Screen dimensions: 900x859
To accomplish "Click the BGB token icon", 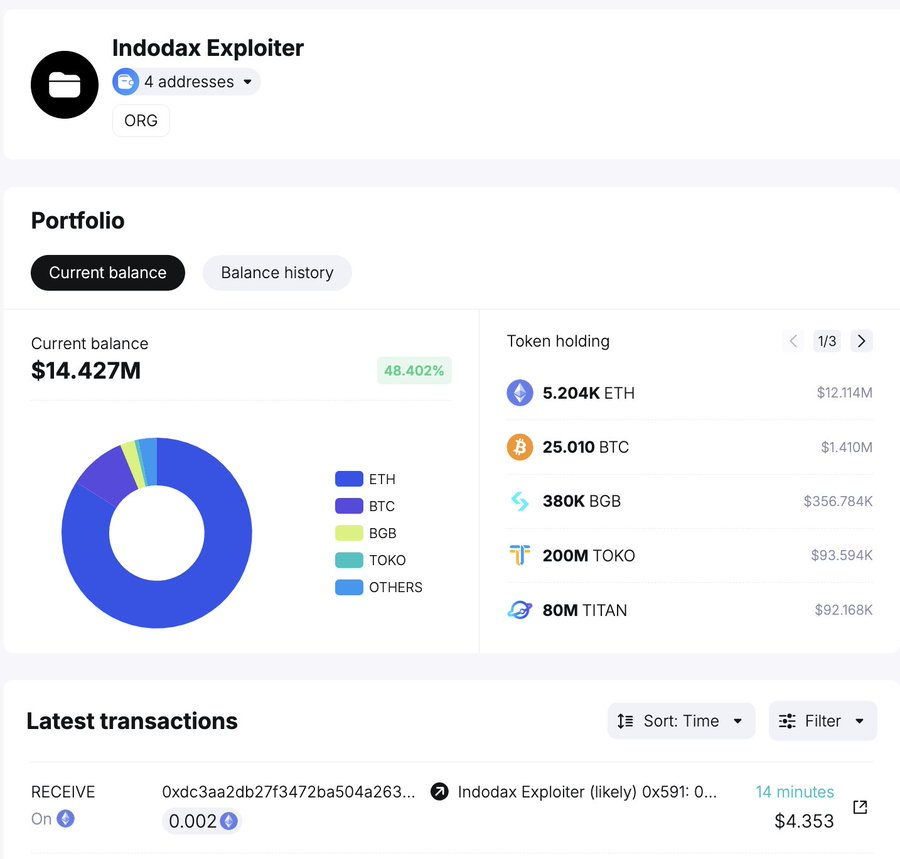I will click(520, 501).
